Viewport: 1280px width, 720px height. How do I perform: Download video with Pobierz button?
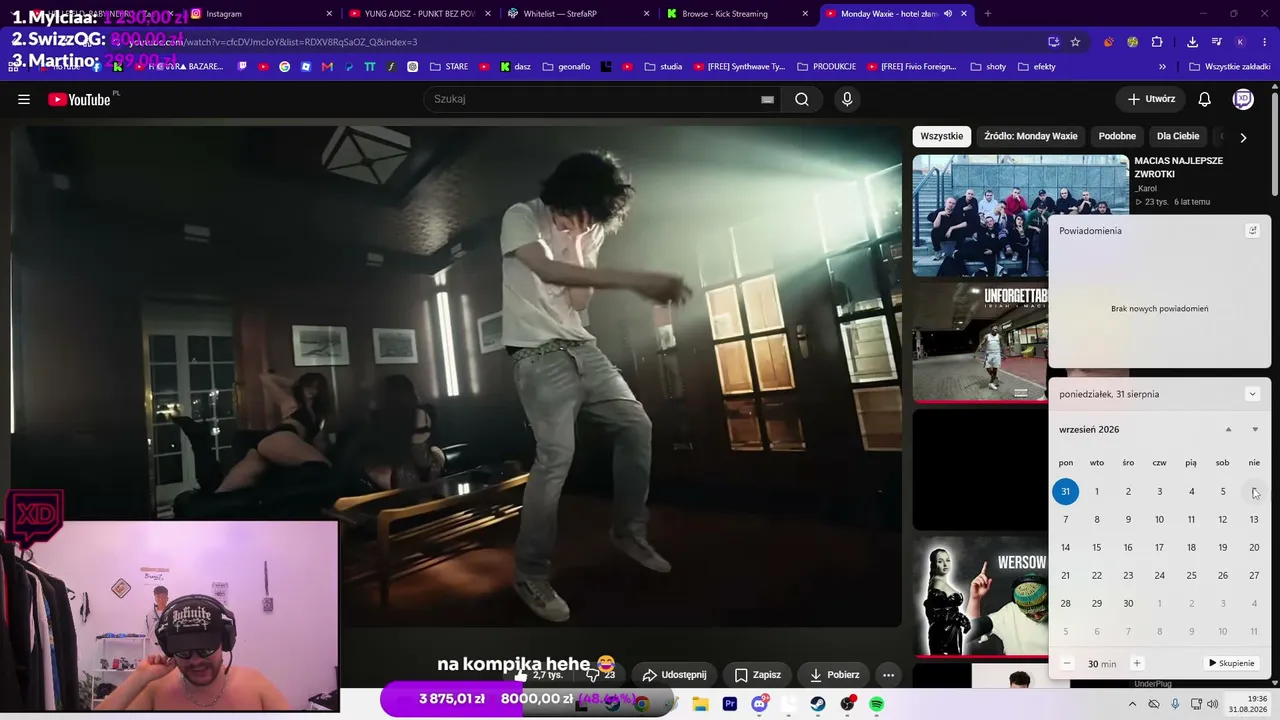(x=834, y=675)
